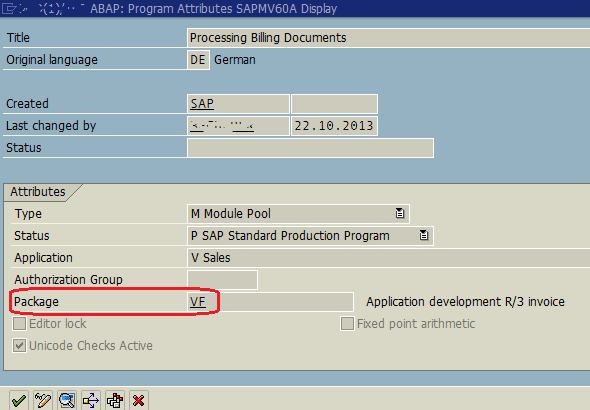Click the VF package link

[x=198, y=302]
